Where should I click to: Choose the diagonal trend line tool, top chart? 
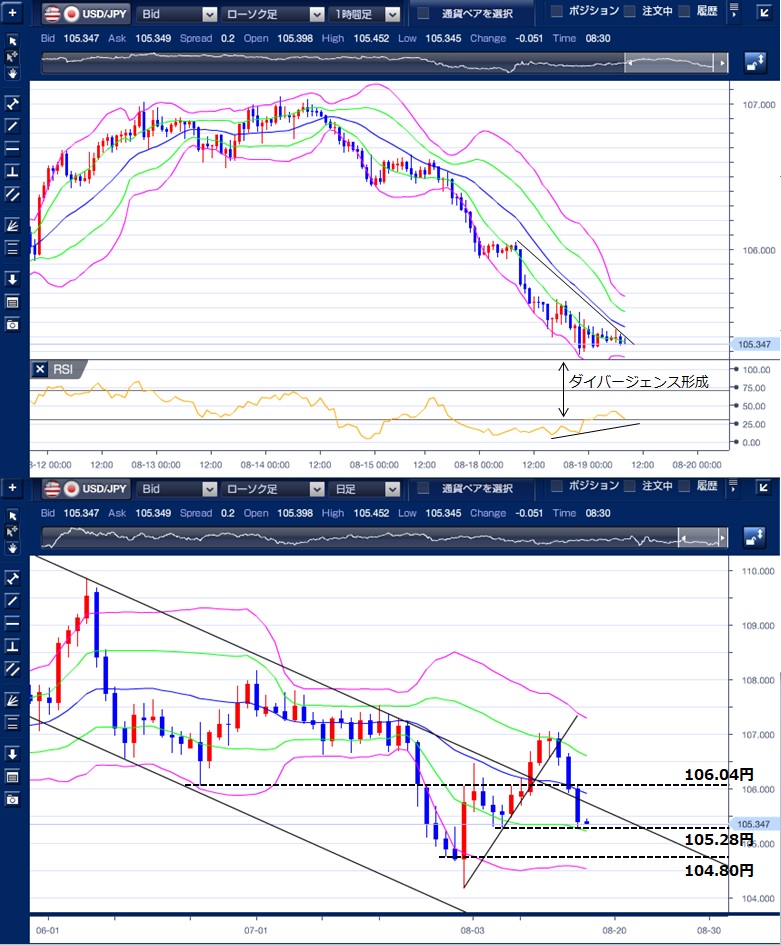click(x=12, y=125)
